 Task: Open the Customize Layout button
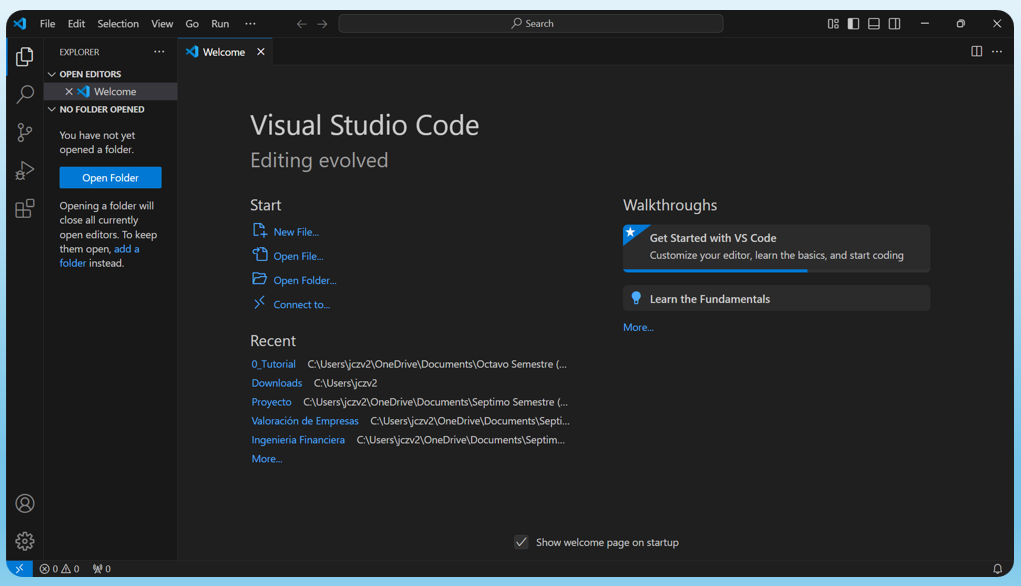tap(833, 23)
